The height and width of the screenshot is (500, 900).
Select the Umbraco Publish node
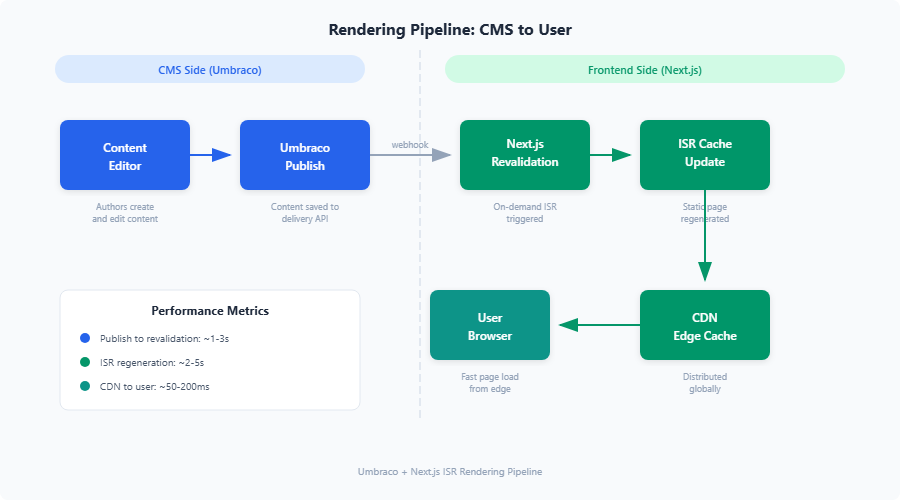pyautogui.click(x=305, y=155)
